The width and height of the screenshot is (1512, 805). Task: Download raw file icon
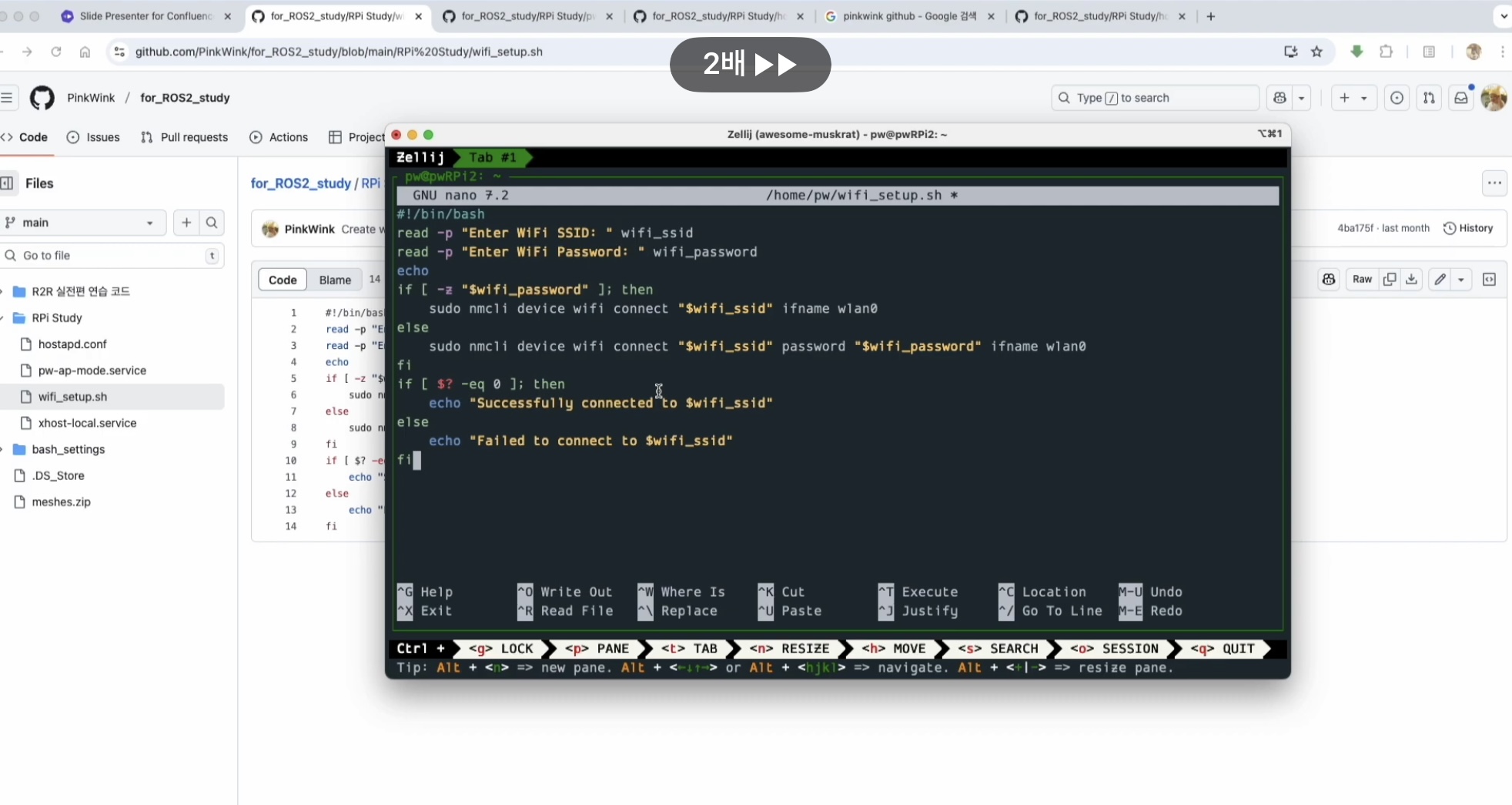point(1411,280)
